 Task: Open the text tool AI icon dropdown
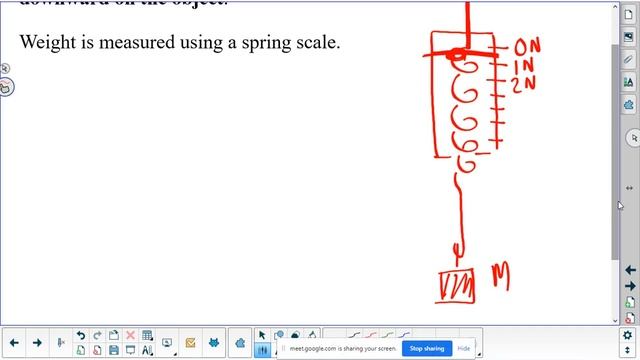click(147, 350)
